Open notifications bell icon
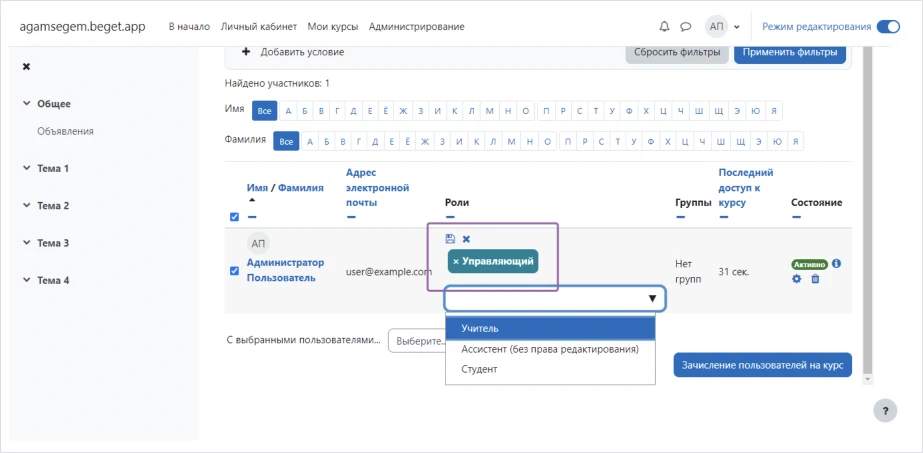Viewport: 923px width, 453px height. (x=665, y=27)
